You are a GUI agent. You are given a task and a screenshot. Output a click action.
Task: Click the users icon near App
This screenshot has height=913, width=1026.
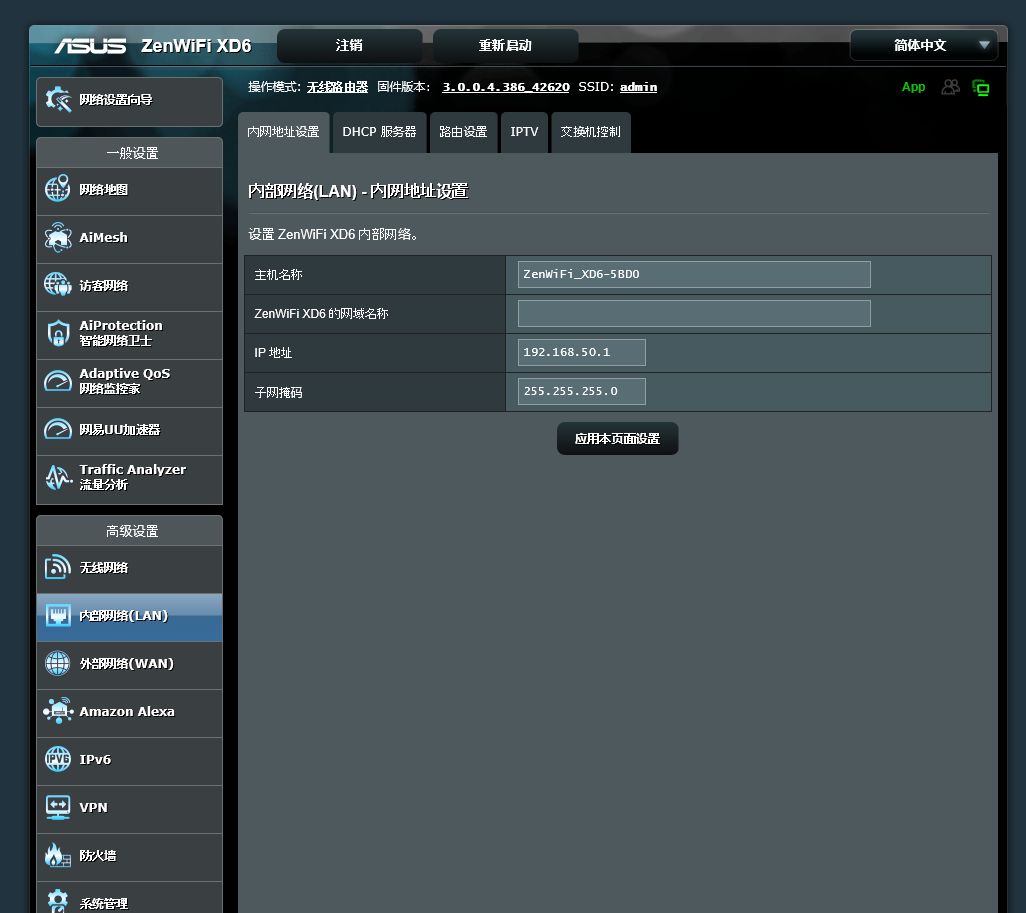[950, 87]
